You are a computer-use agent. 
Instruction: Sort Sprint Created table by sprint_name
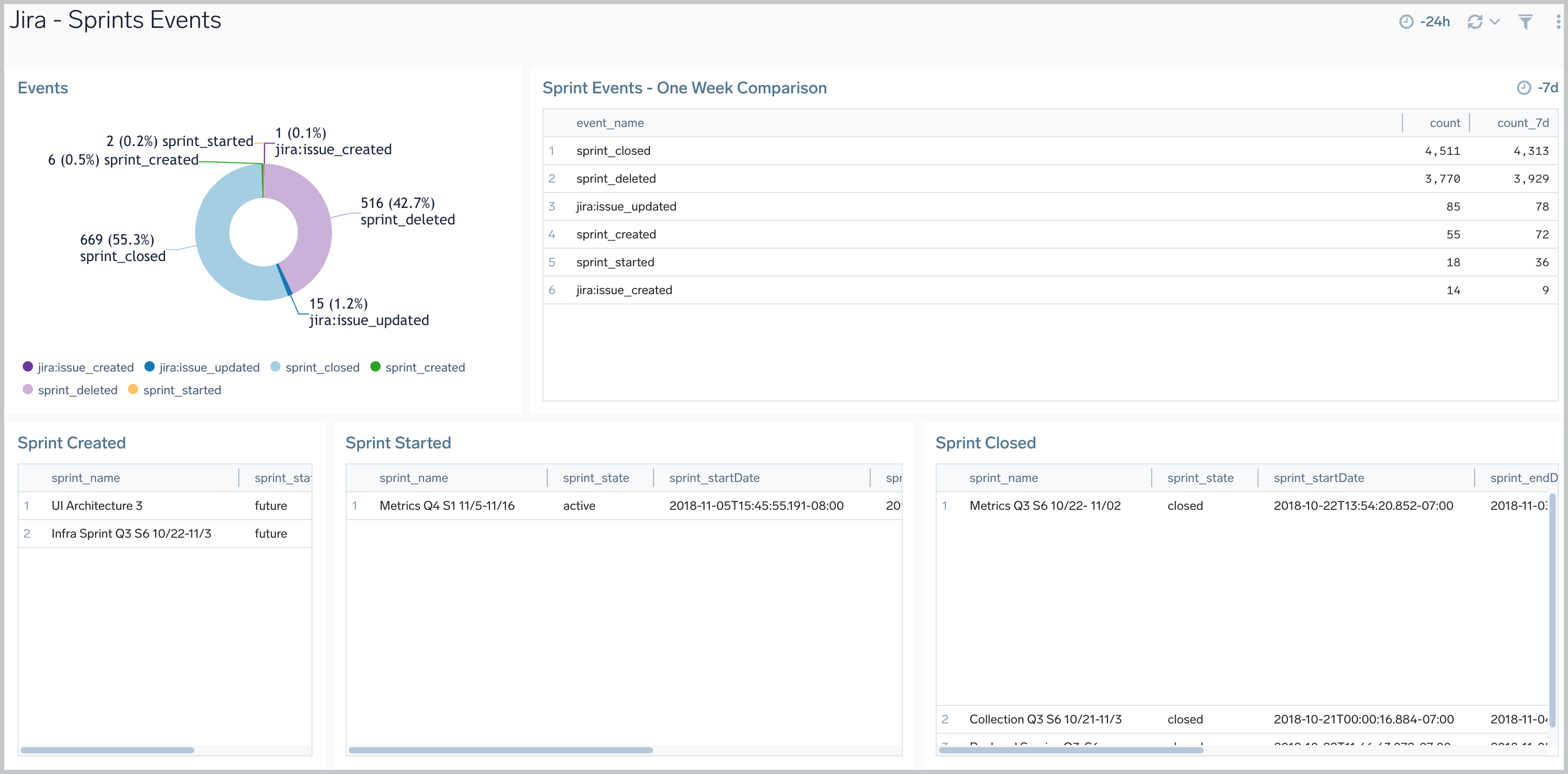pyautogui.click(x=85, y=478)
